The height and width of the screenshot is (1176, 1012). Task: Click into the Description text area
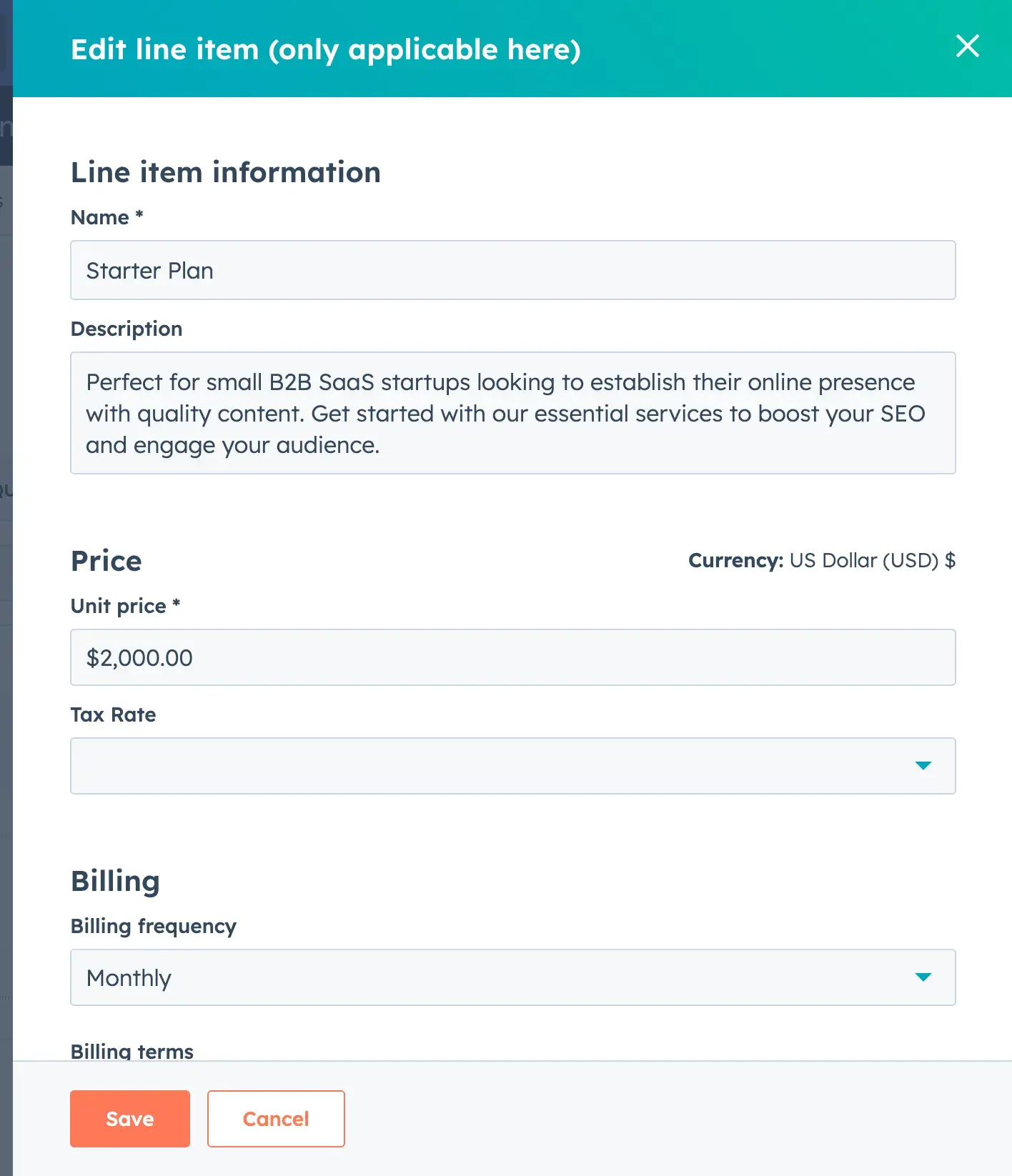512,413
